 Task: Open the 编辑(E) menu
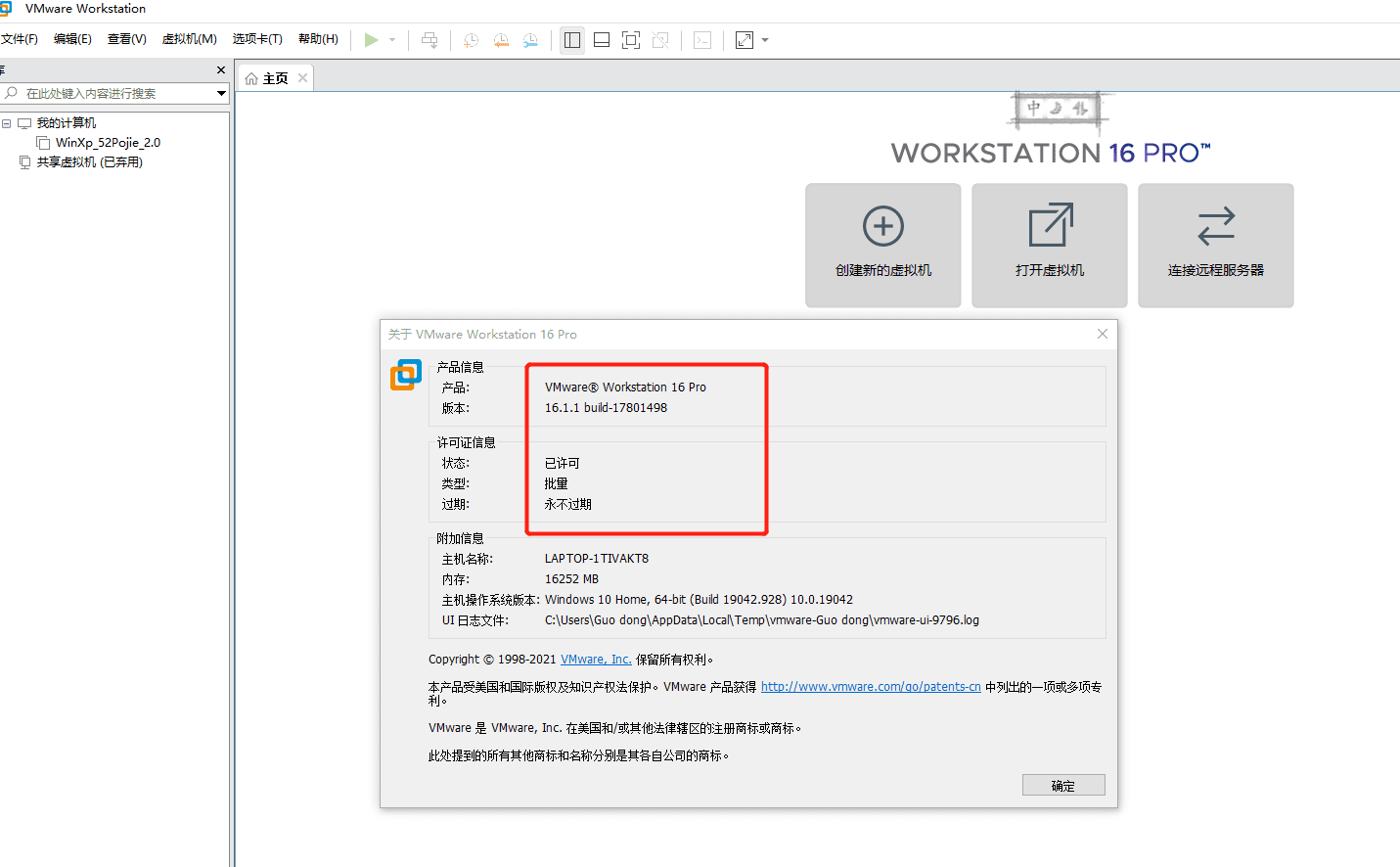tap(72, 39)
